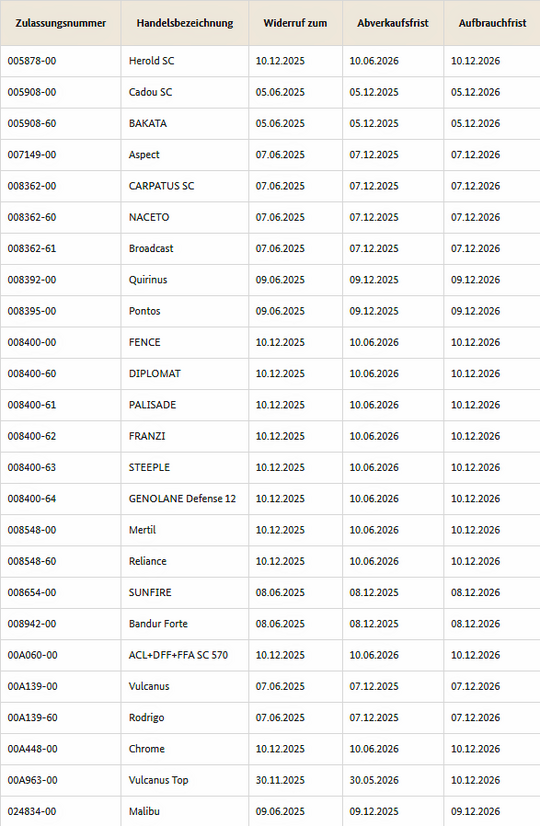The width and height of the screenshot is (540, 826).
Task: Select the Vulcanus Top product name
Action: 159,780
